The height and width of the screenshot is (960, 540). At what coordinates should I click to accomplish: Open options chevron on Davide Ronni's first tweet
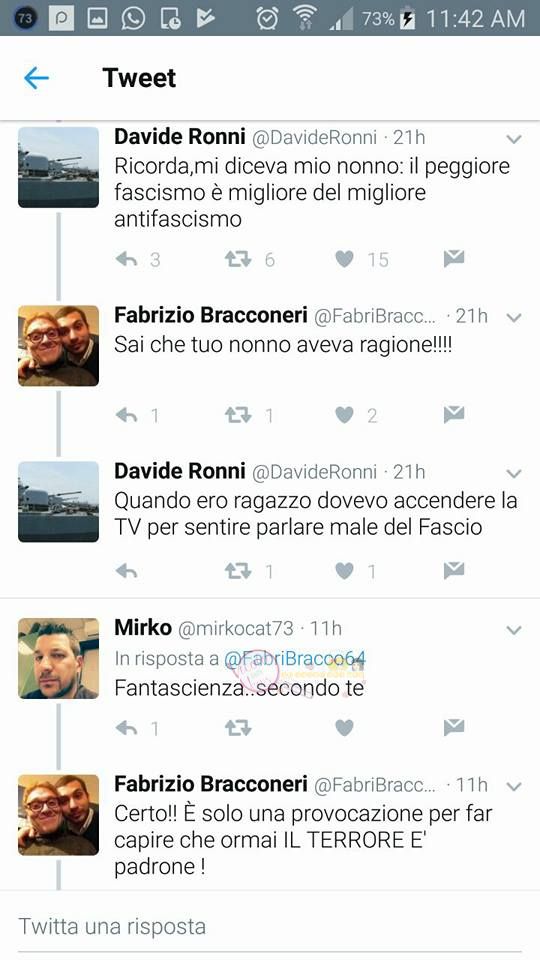coord(514,140)
